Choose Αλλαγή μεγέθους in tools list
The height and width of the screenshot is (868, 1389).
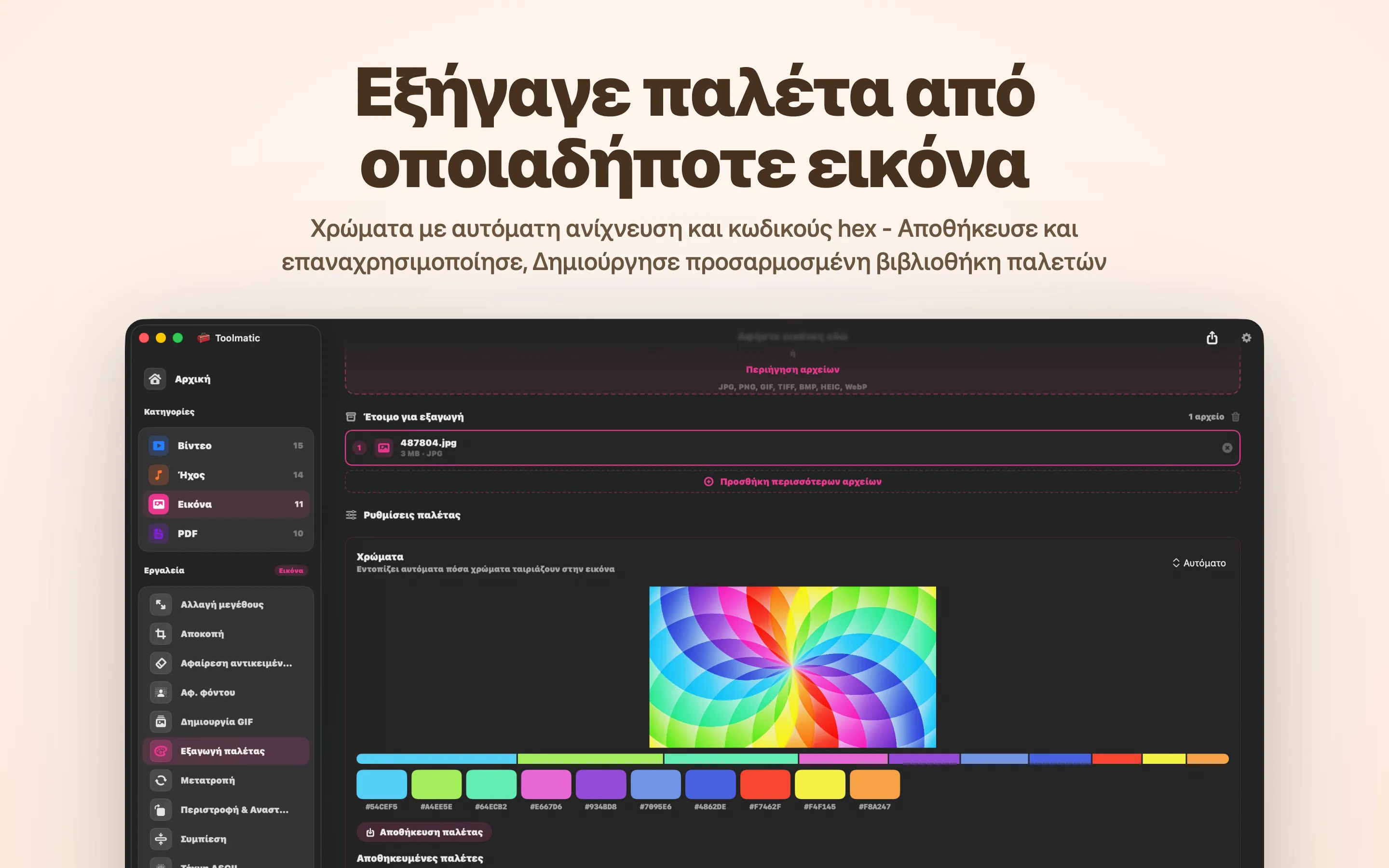[226, 605]
